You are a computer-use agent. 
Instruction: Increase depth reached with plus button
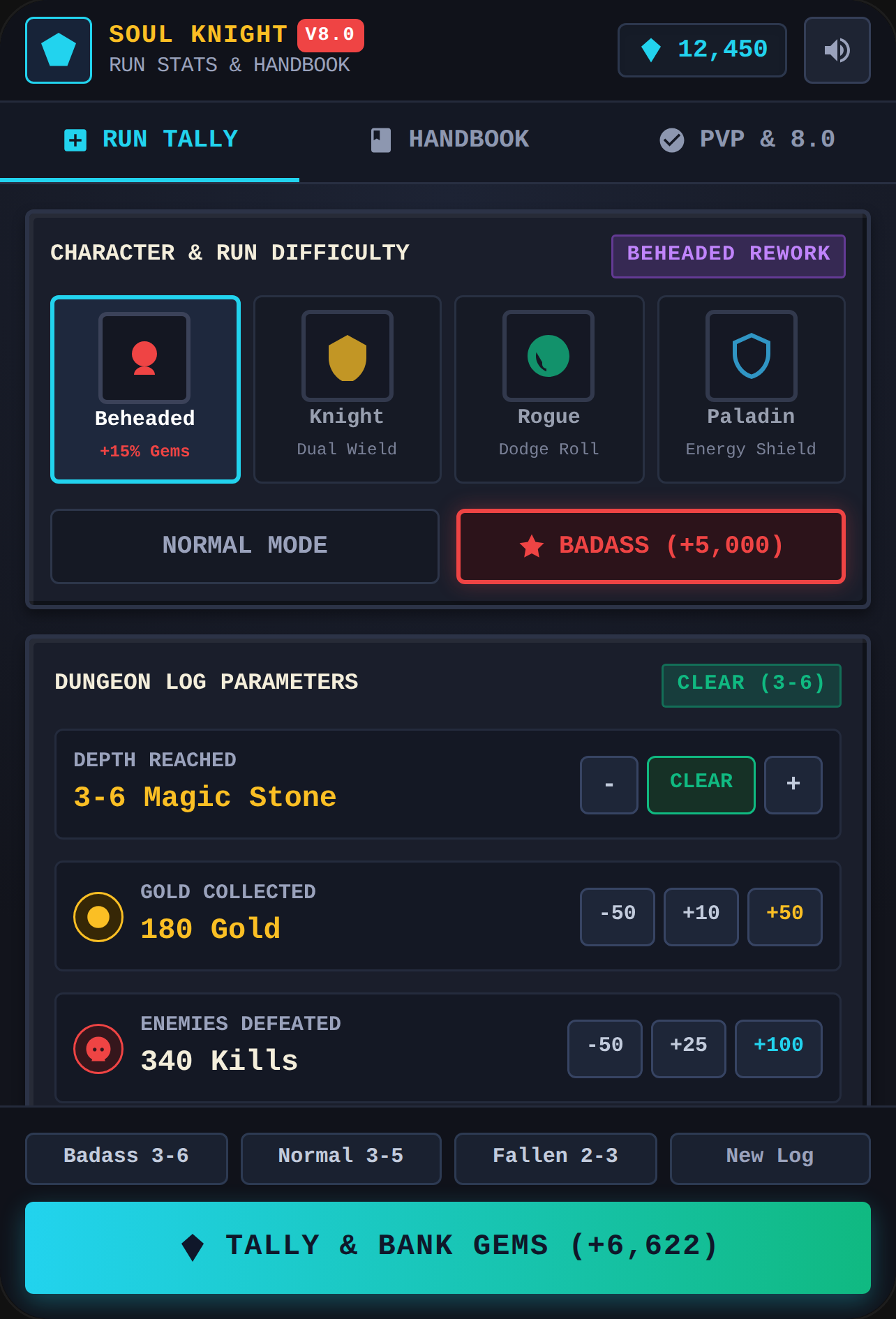(x=793, y=785)
